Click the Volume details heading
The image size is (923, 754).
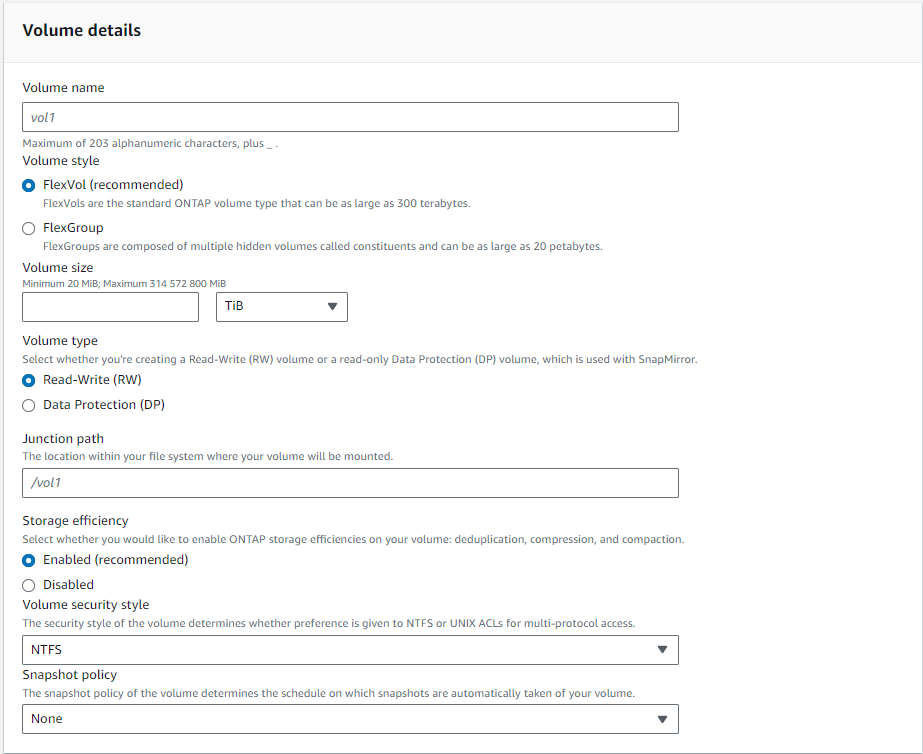[x=82, y=31]
